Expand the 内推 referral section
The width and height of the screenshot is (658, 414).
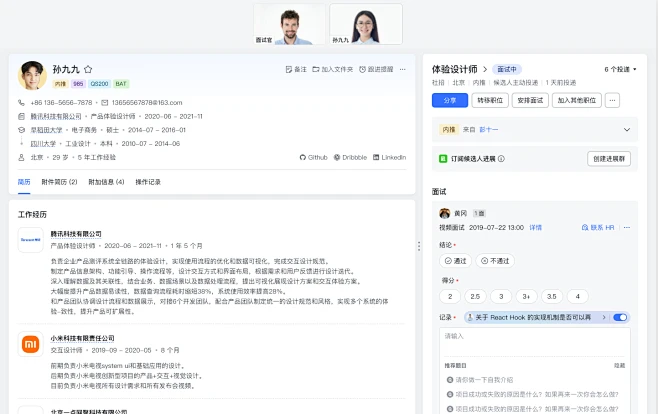(627, 129)
